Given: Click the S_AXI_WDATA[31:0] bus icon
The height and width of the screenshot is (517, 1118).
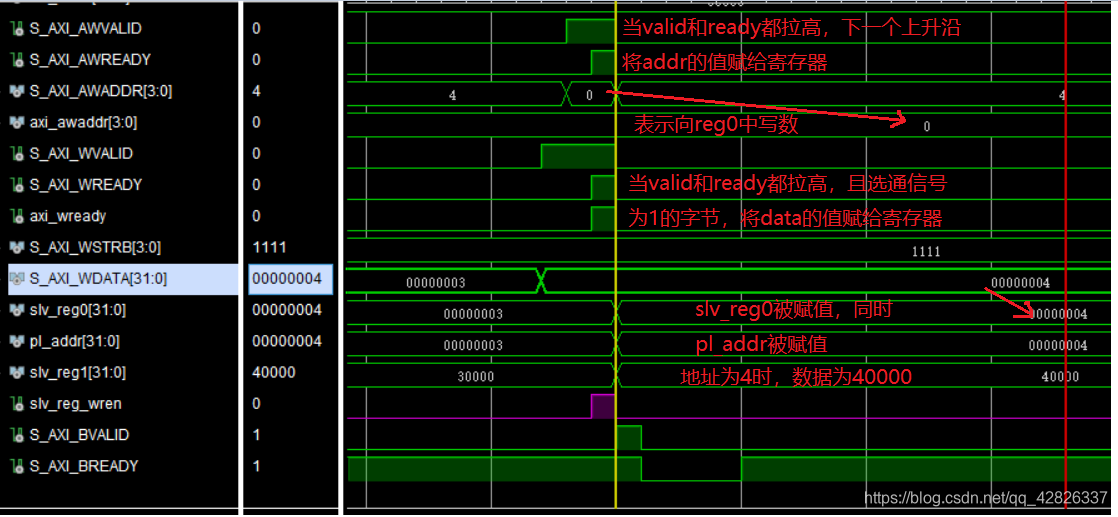Looking at the screenshot, I should point(17,279).
